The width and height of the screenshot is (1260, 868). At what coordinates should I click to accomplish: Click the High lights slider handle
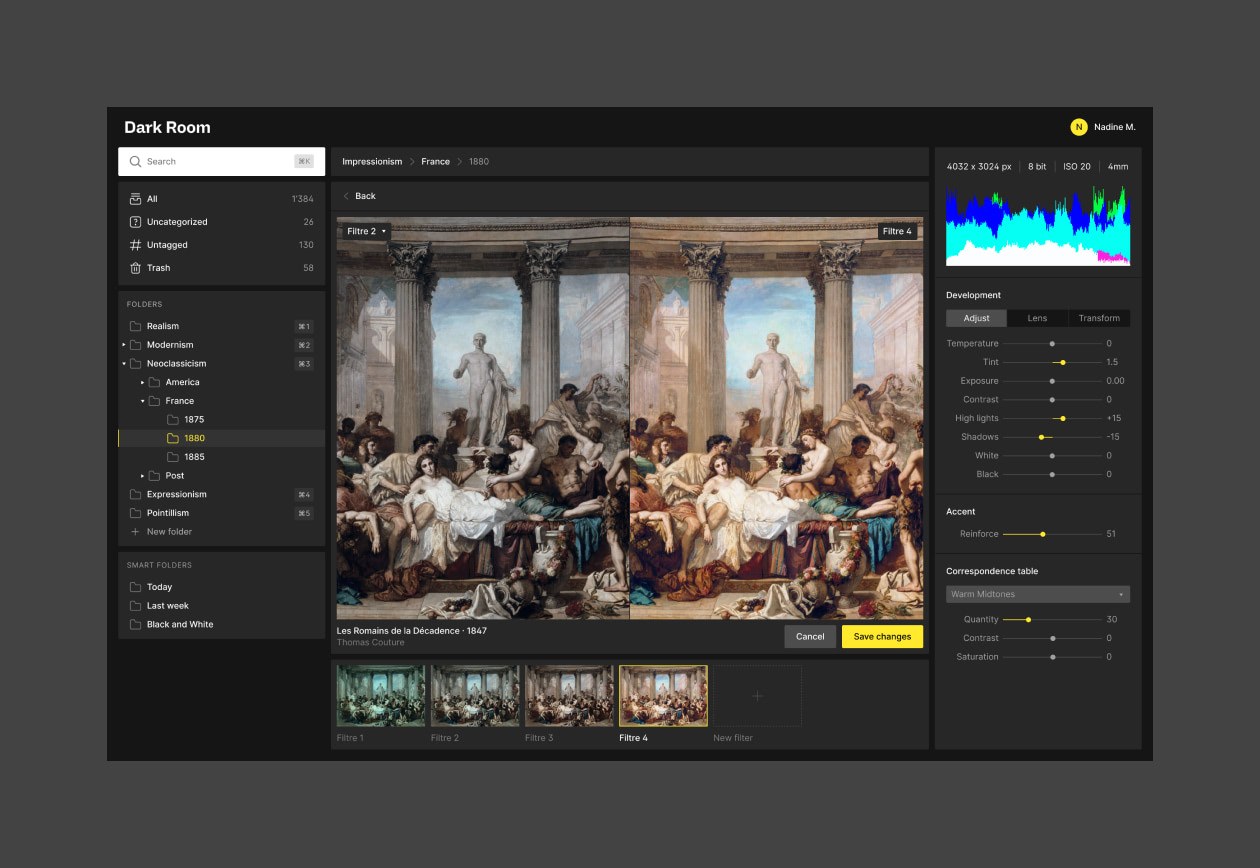[1062, 418]
